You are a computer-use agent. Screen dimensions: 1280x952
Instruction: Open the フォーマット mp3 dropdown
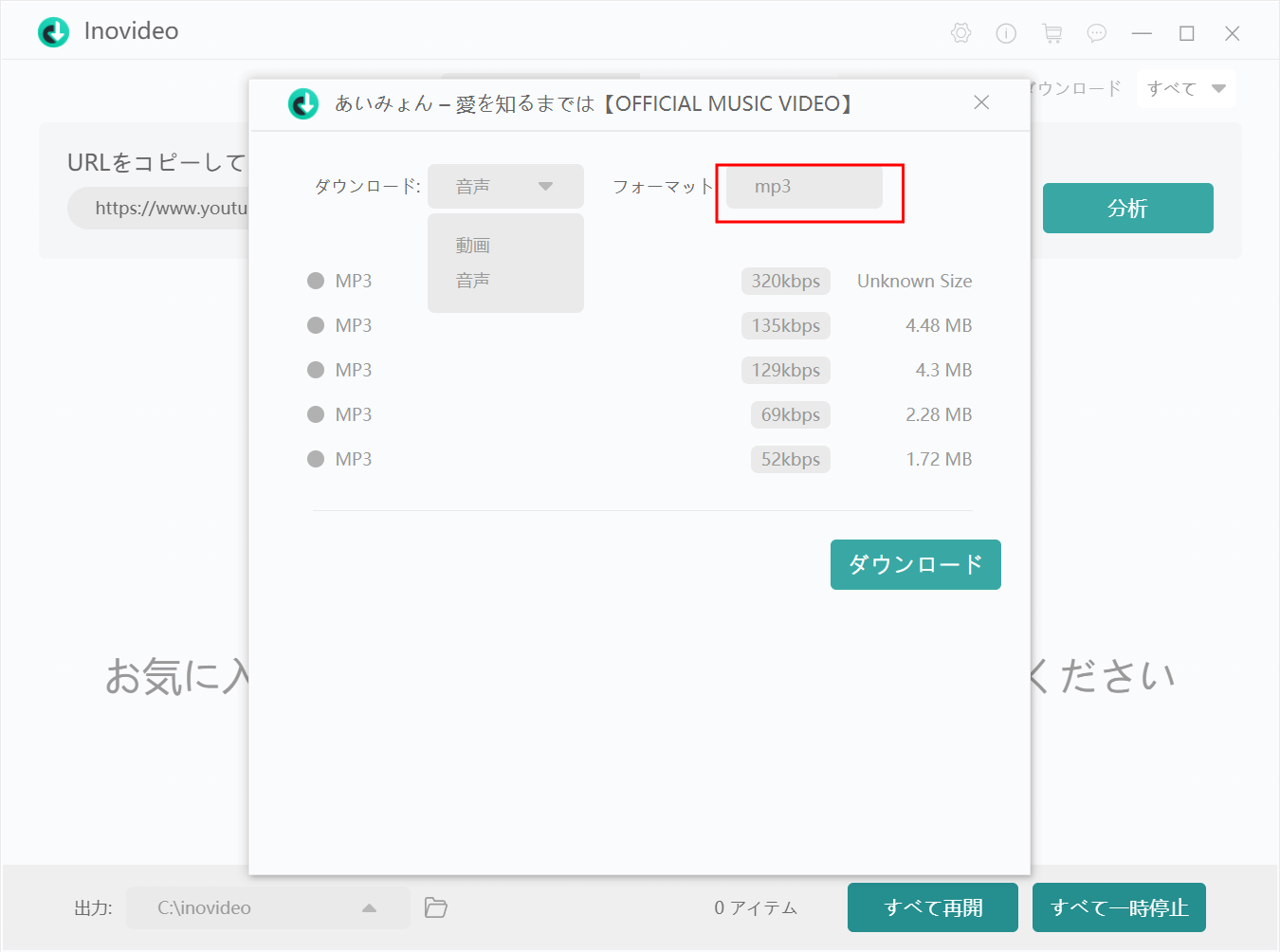[804, 187]
